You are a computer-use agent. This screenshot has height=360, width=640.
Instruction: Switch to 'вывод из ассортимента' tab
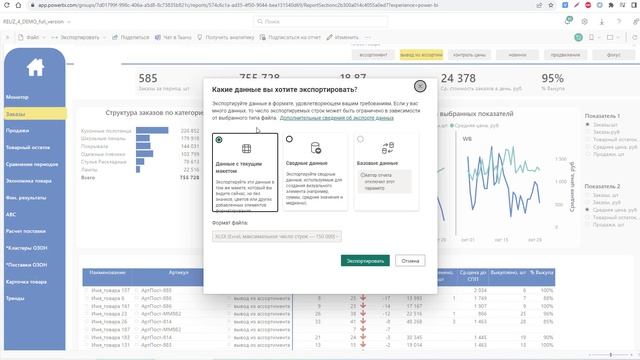coord(421,55)
